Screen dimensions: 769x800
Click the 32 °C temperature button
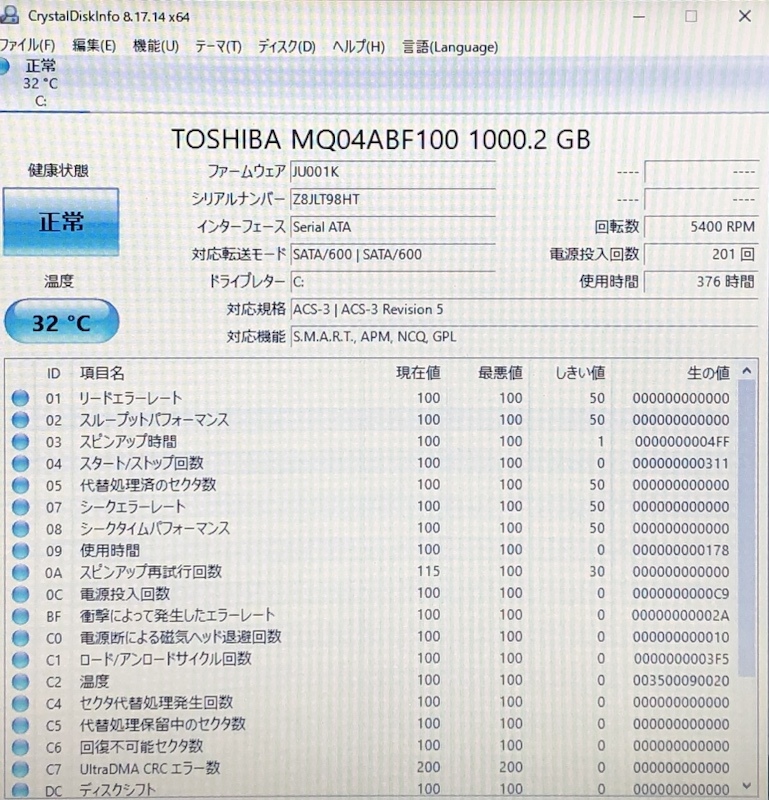[x=61, y=322]
